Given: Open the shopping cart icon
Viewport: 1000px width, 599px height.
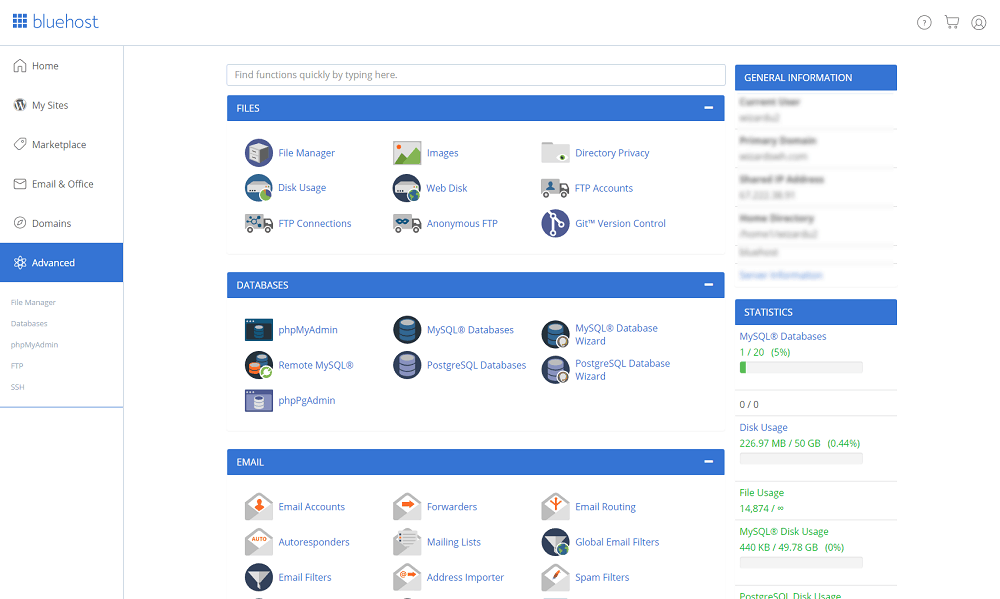Looking at the screenshot, I should pyautogui.click(x=952, y=22).
